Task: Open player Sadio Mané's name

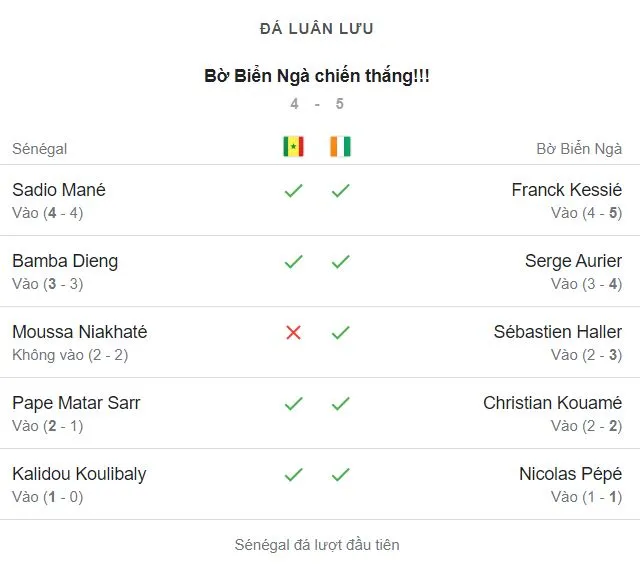Action: [x=59, y=190]
